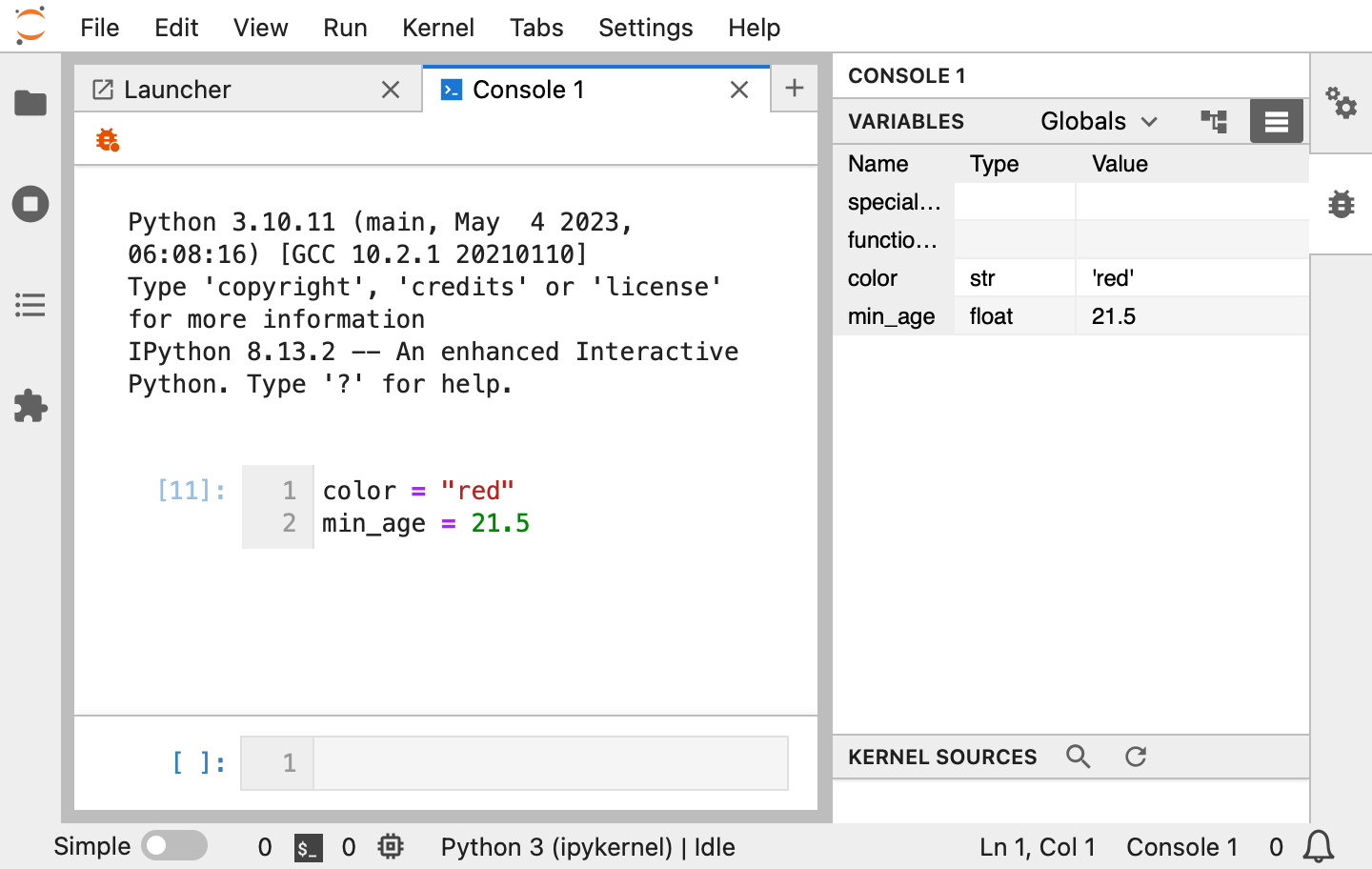Viewport: 1372px width, 869px height.
Task: Search kernel sources with magnifier icon
Action: point(1079,757)
